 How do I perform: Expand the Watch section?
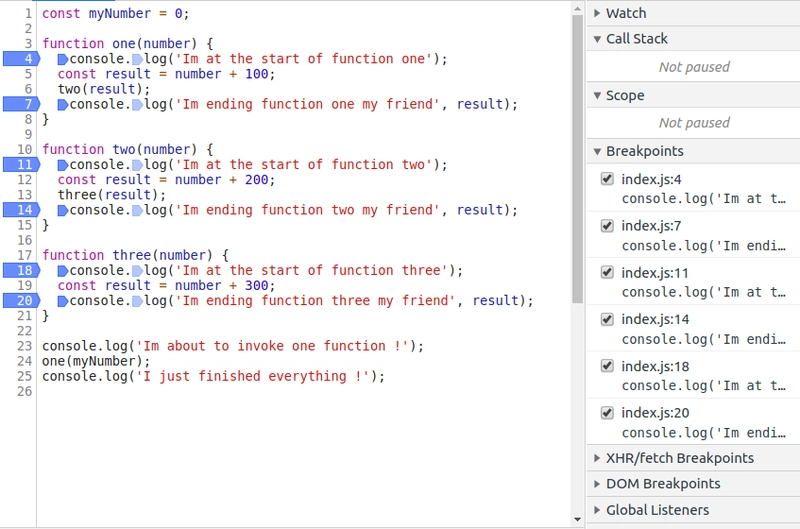pos(626,13)
